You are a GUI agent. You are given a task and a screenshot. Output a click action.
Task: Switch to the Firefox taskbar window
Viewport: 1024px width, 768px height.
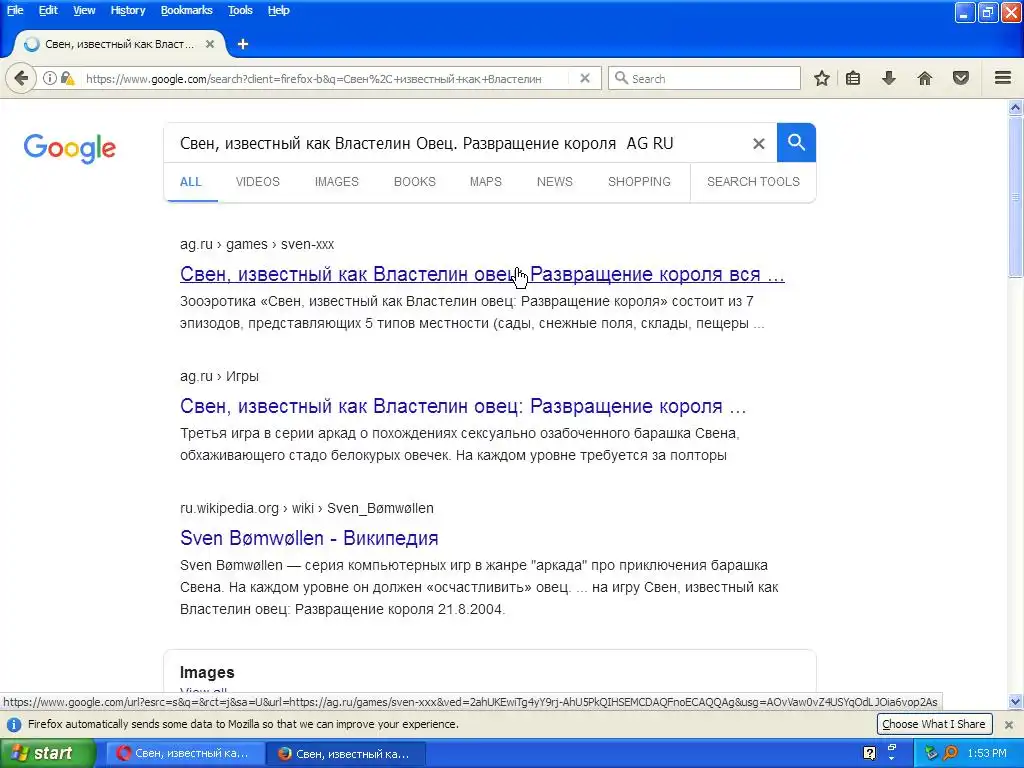[x=346, y=754]
